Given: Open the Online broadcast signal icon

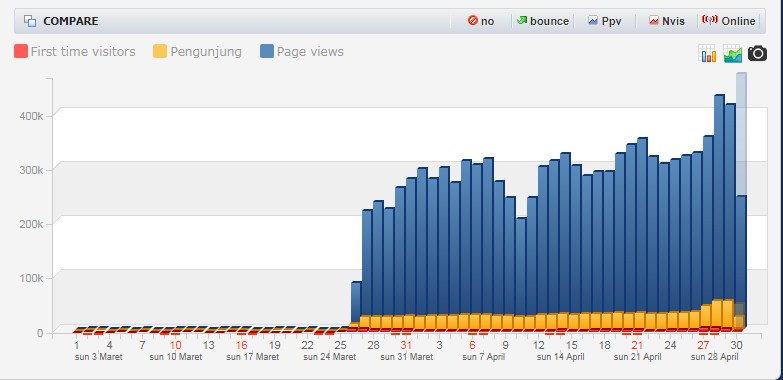Looking at the screenshot, I should tap(710, 20).
